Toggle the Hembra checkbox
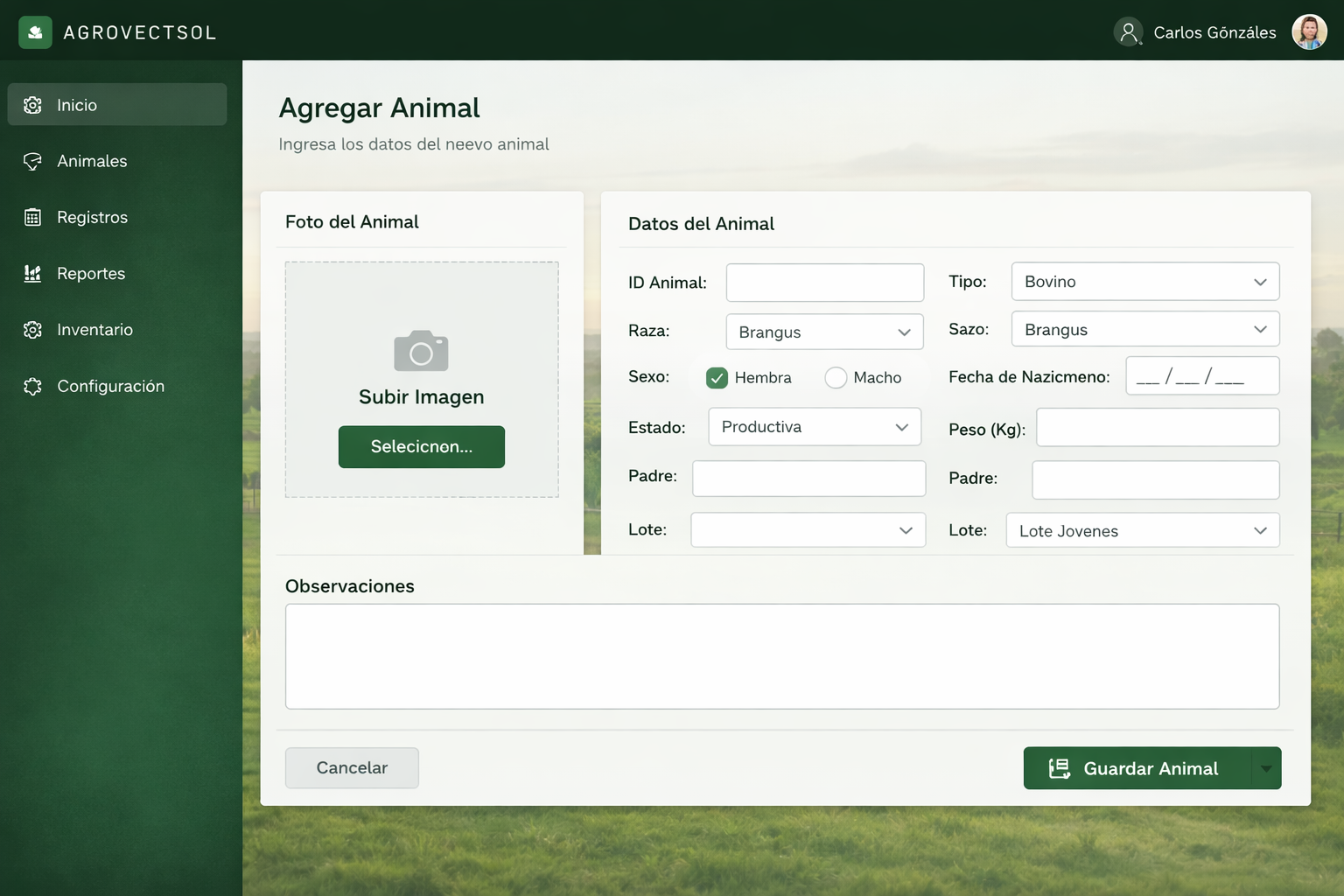 (x=717, y=378)
